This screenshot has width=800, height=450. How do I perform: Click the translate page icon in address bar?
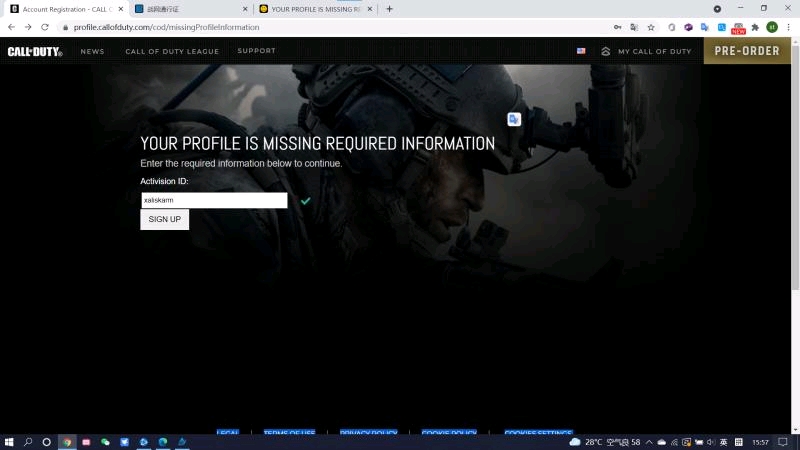[634, 27]
